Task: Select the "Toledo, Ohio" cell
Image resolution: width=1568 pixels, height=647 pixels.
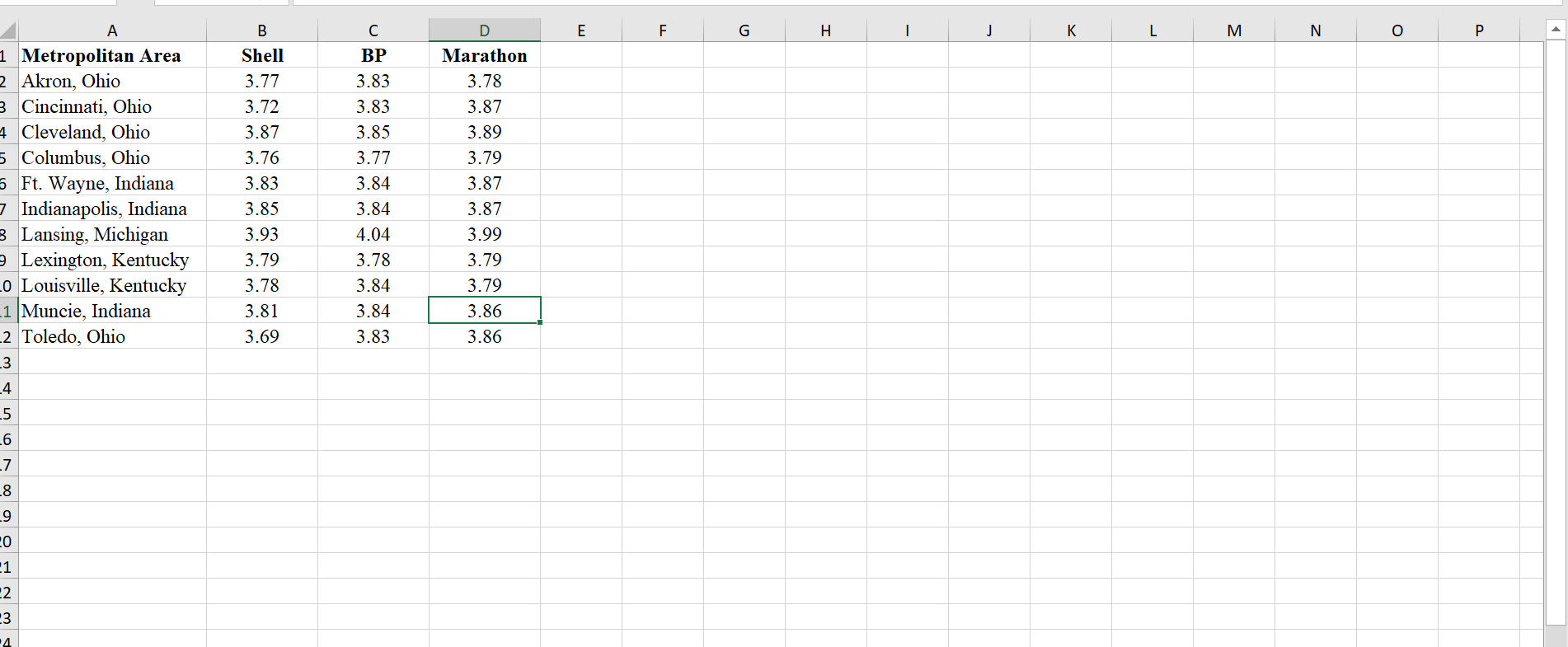Action: click(x=112, y=336)
